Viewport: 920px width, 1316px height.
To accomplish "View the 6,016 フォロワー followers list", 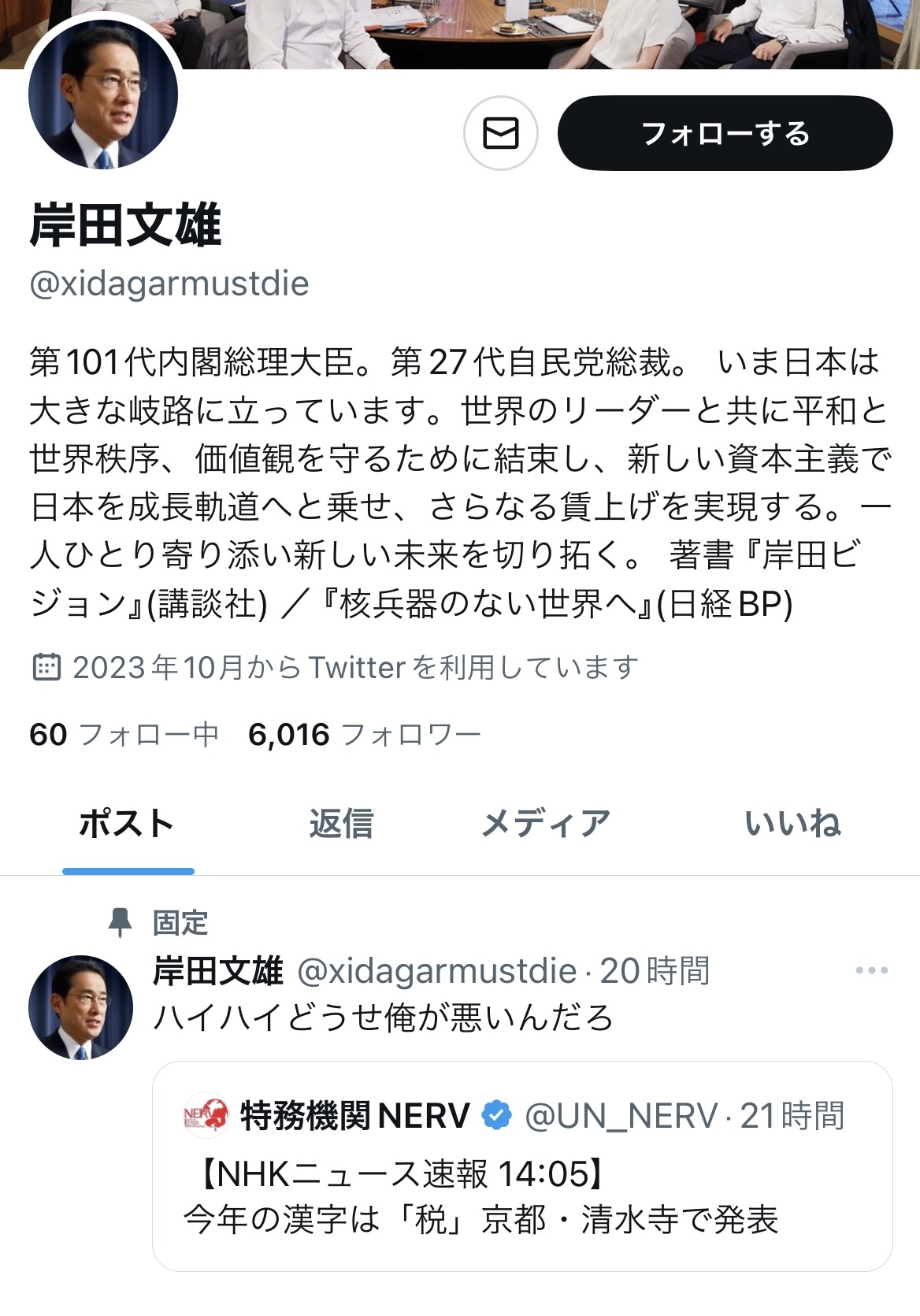I will pyautogui.click(x=364, y=735).
